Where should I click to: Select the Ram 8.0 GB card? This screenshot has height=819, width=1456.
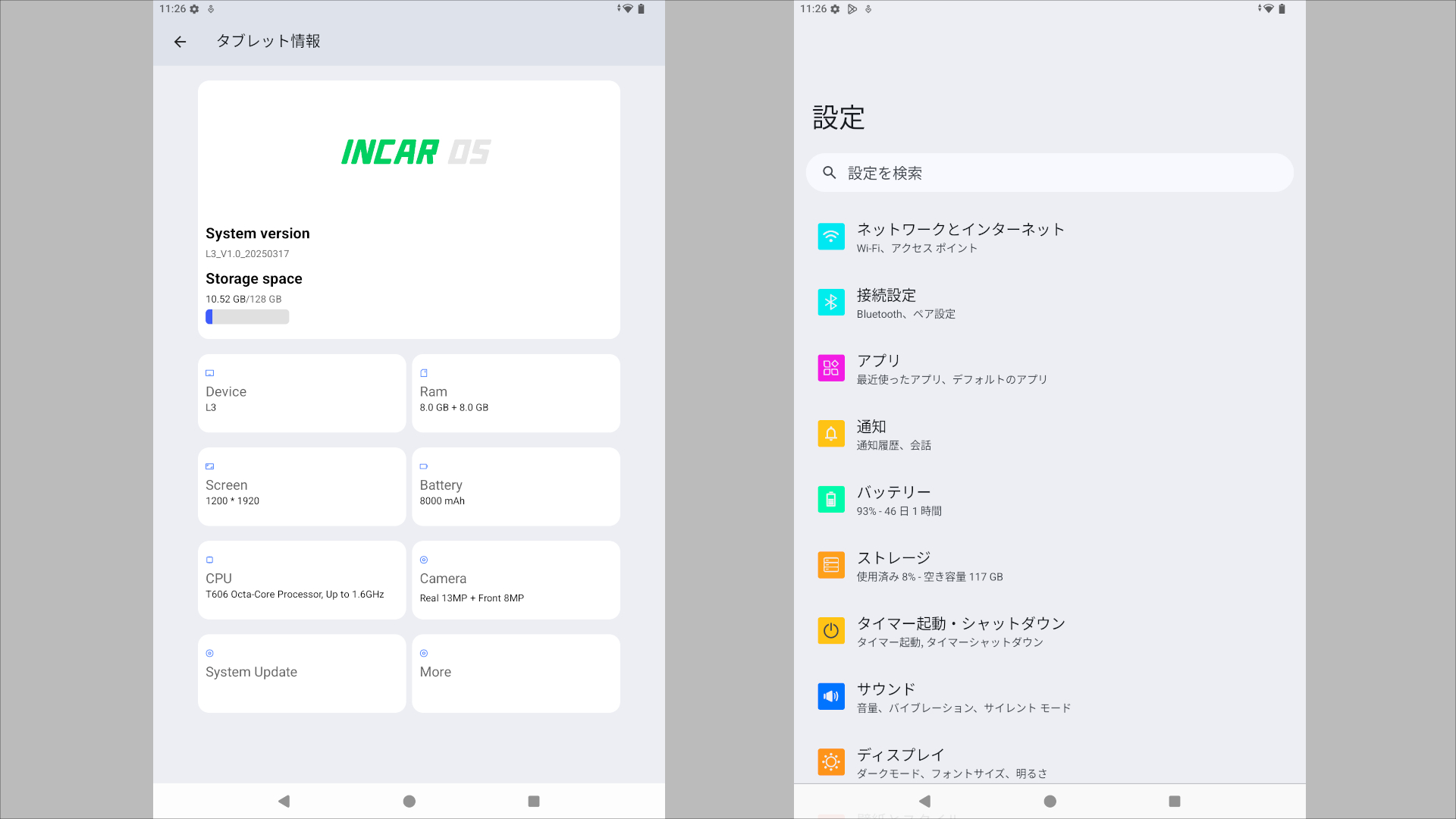(x=516, y=394)
